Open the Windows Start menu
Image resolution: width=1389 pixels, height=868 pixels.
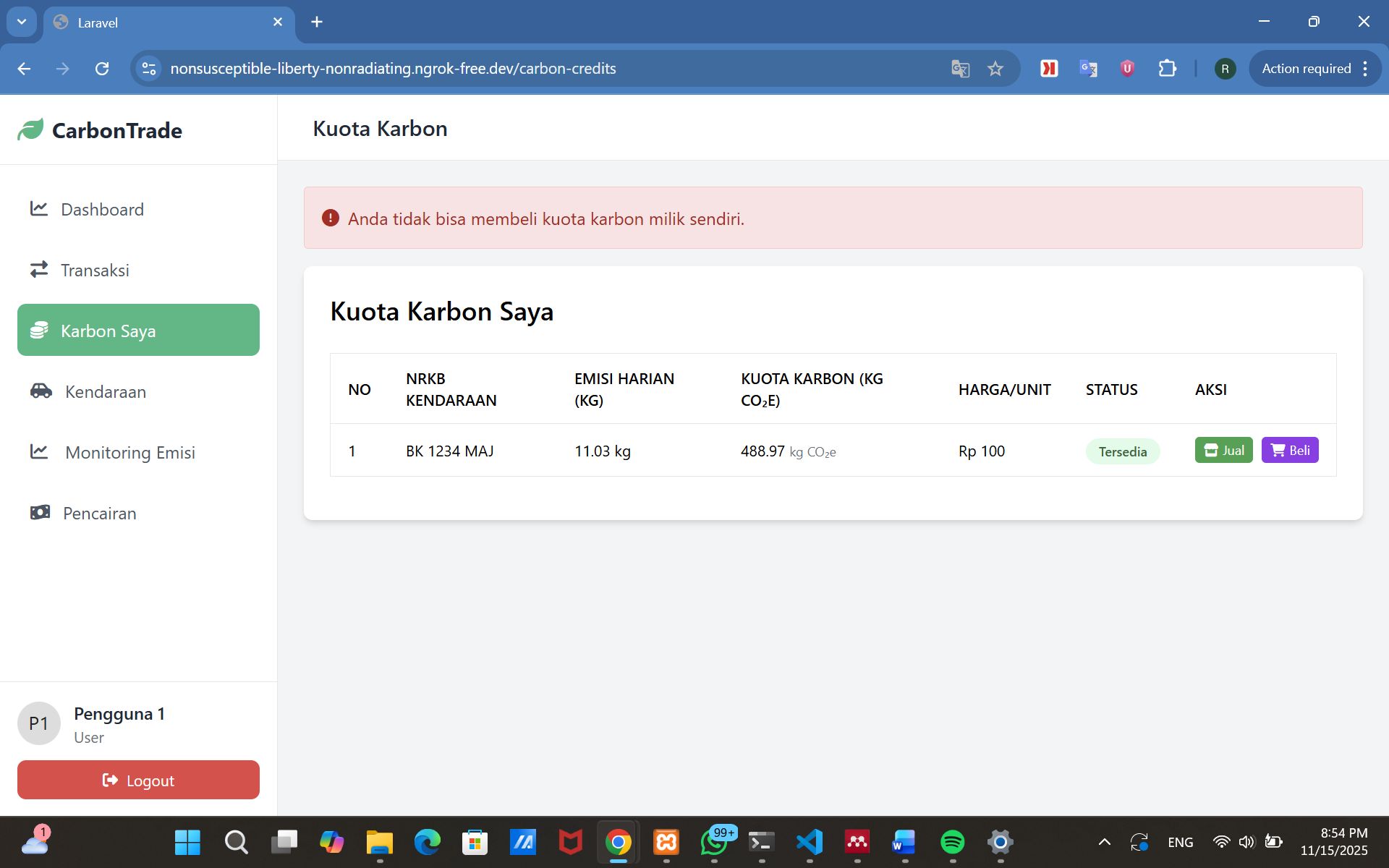(x=187, y=842)
